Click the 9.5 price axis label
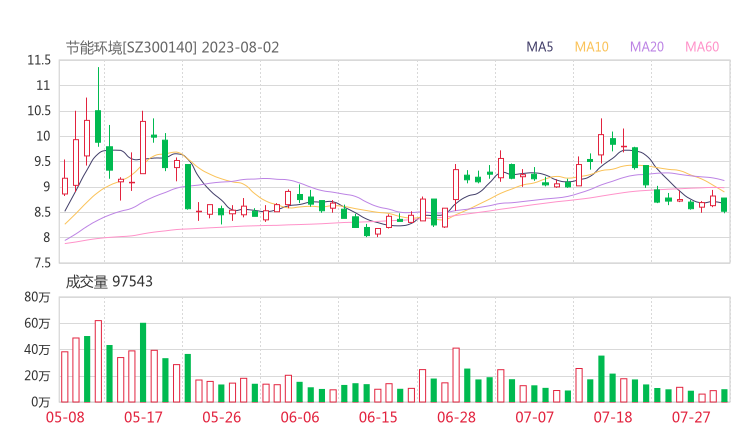Image resolution: width=740 pixels, height=440 pixels. [x=40, y=162]
